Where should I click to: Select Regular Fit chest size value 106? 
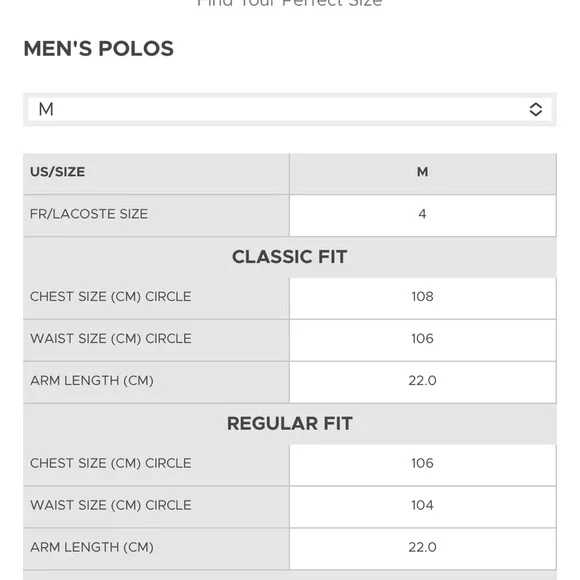pos(422,465)
